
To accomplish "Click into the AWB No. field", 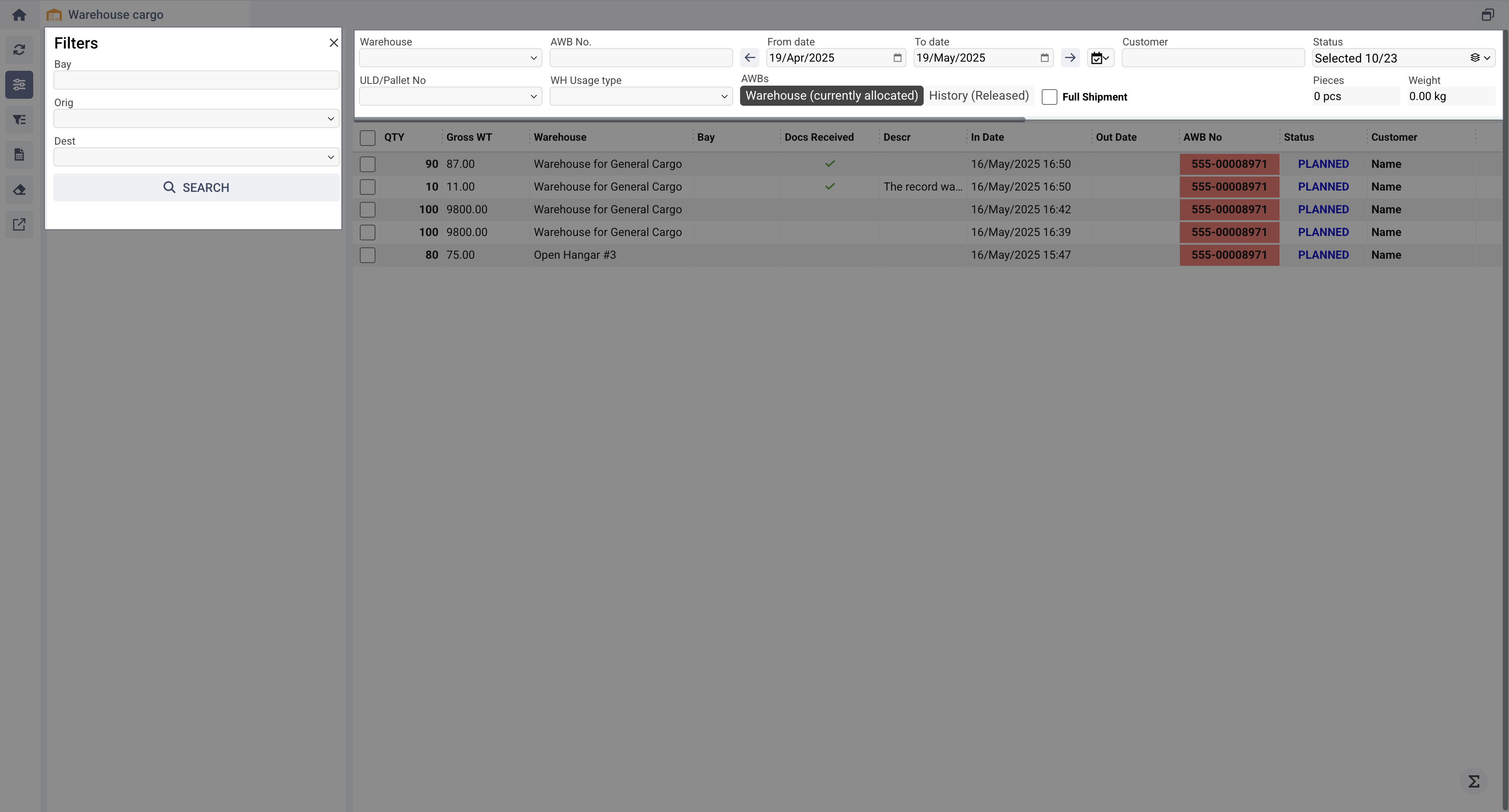I will pyautogui.click(x=640, y=58).
